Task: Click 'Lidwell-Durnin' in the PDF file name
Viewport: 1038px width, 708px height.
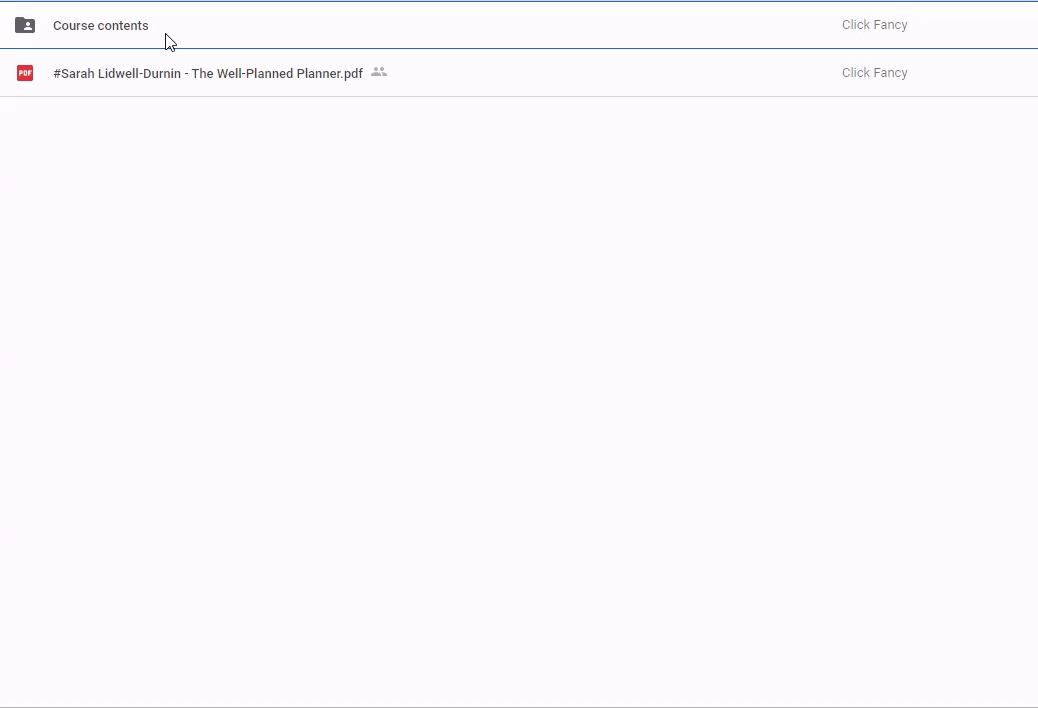Action: point(139,73)
